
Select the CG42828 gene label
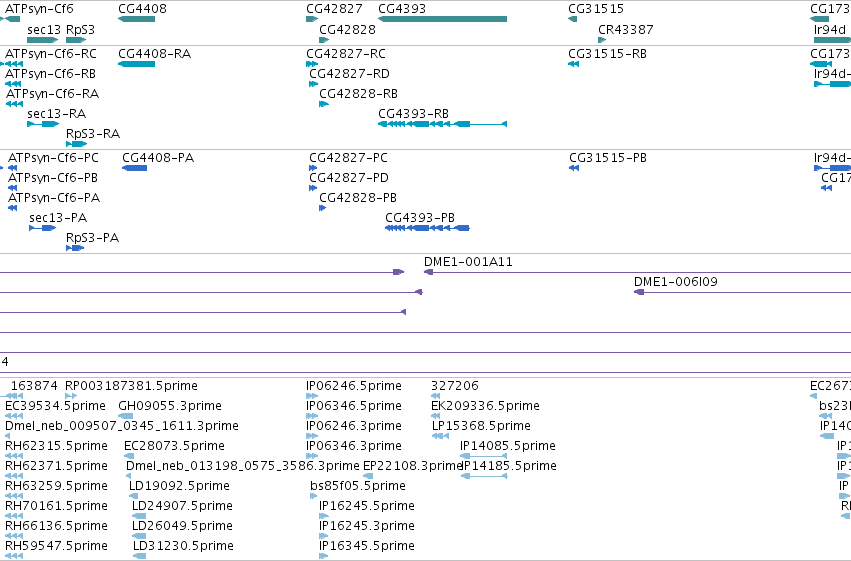pyautogui.click(x=347, y=29)
